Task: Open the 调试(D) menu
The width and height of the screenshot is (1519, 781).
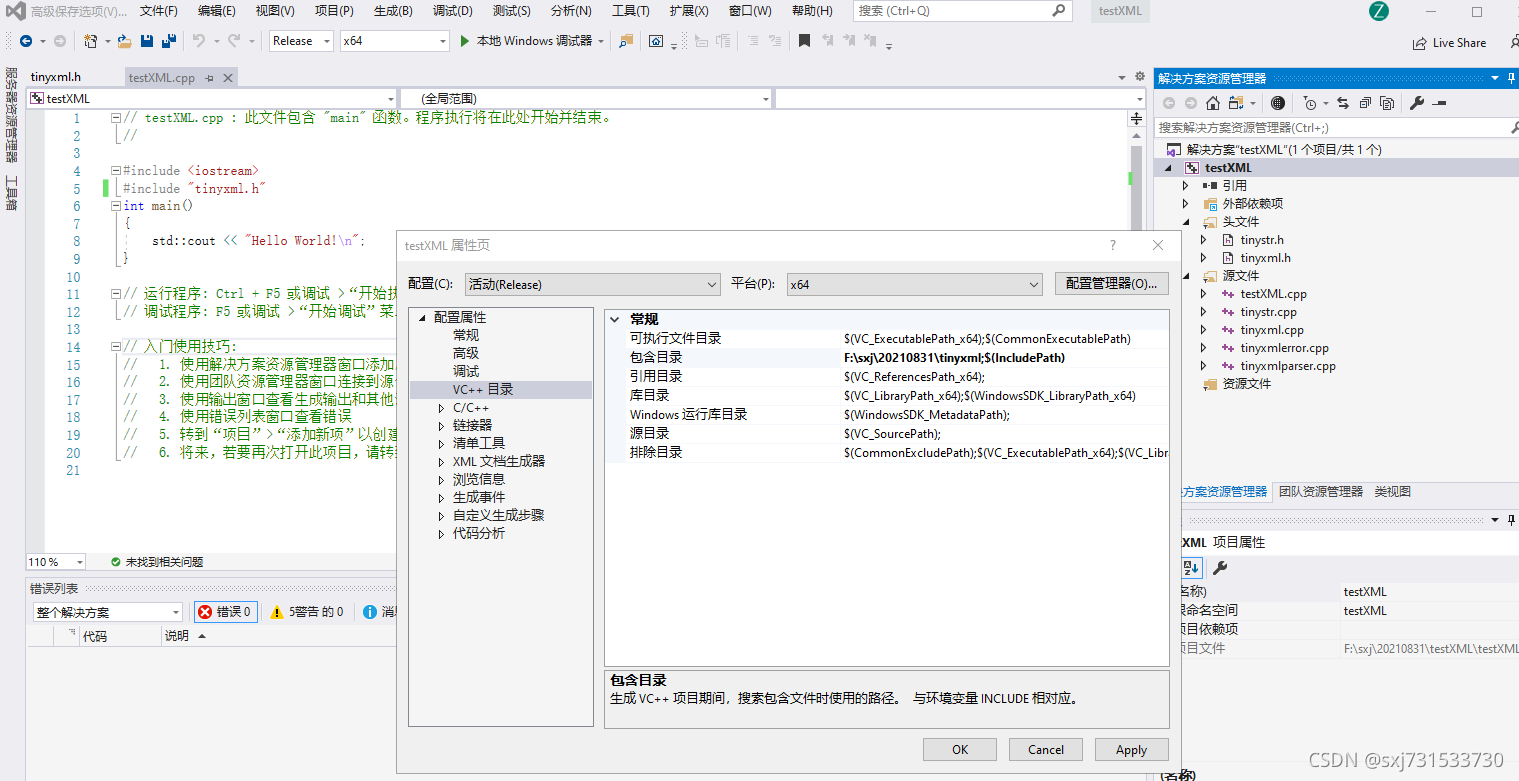Action: 452,11
